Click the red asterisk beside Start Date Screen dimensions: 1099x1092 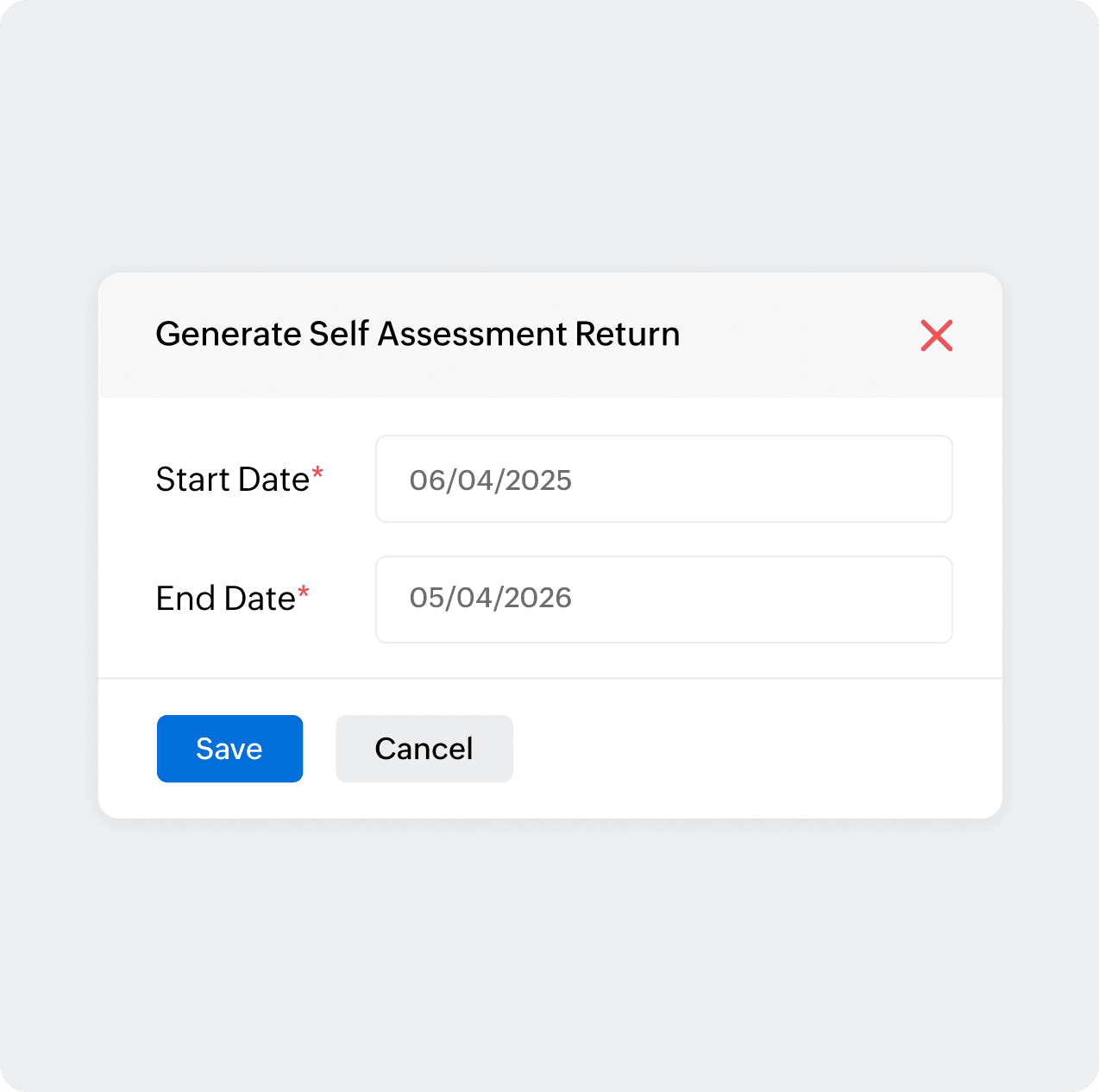(x=317, y=473)
